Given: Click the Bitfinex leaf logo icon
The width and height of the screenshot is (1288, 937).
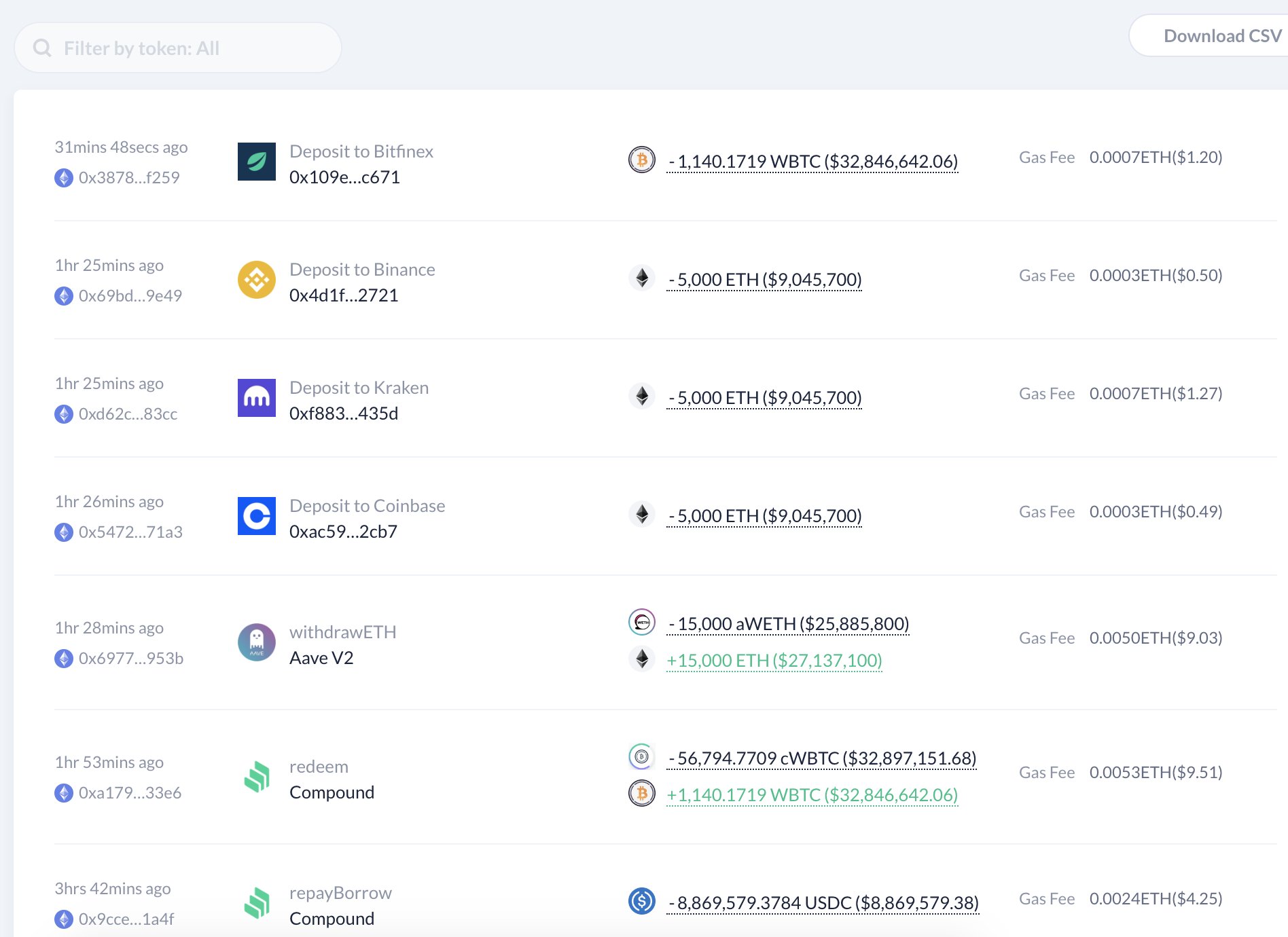Looking at the screenshot, I should [256, 162].
